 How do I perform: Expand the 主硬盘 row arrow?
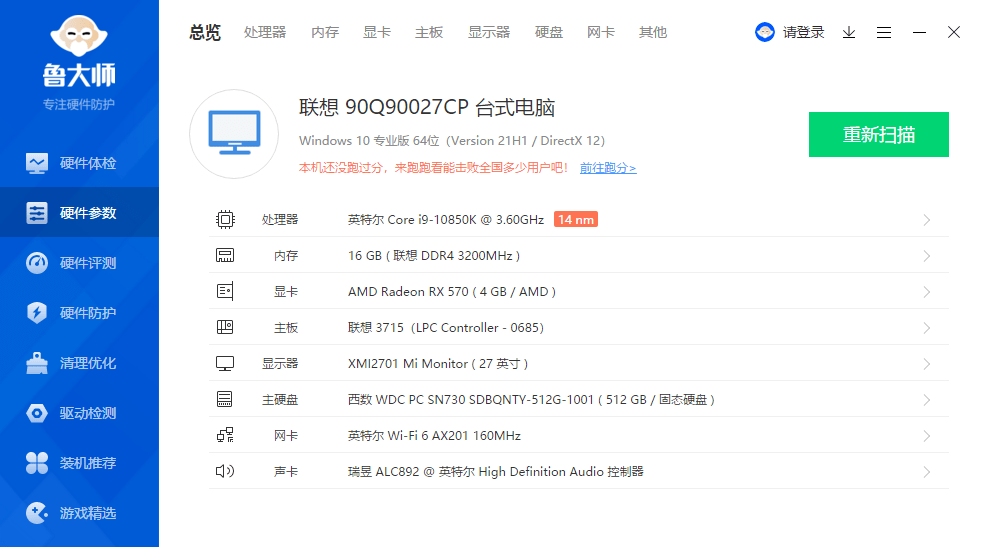[927, 400]
